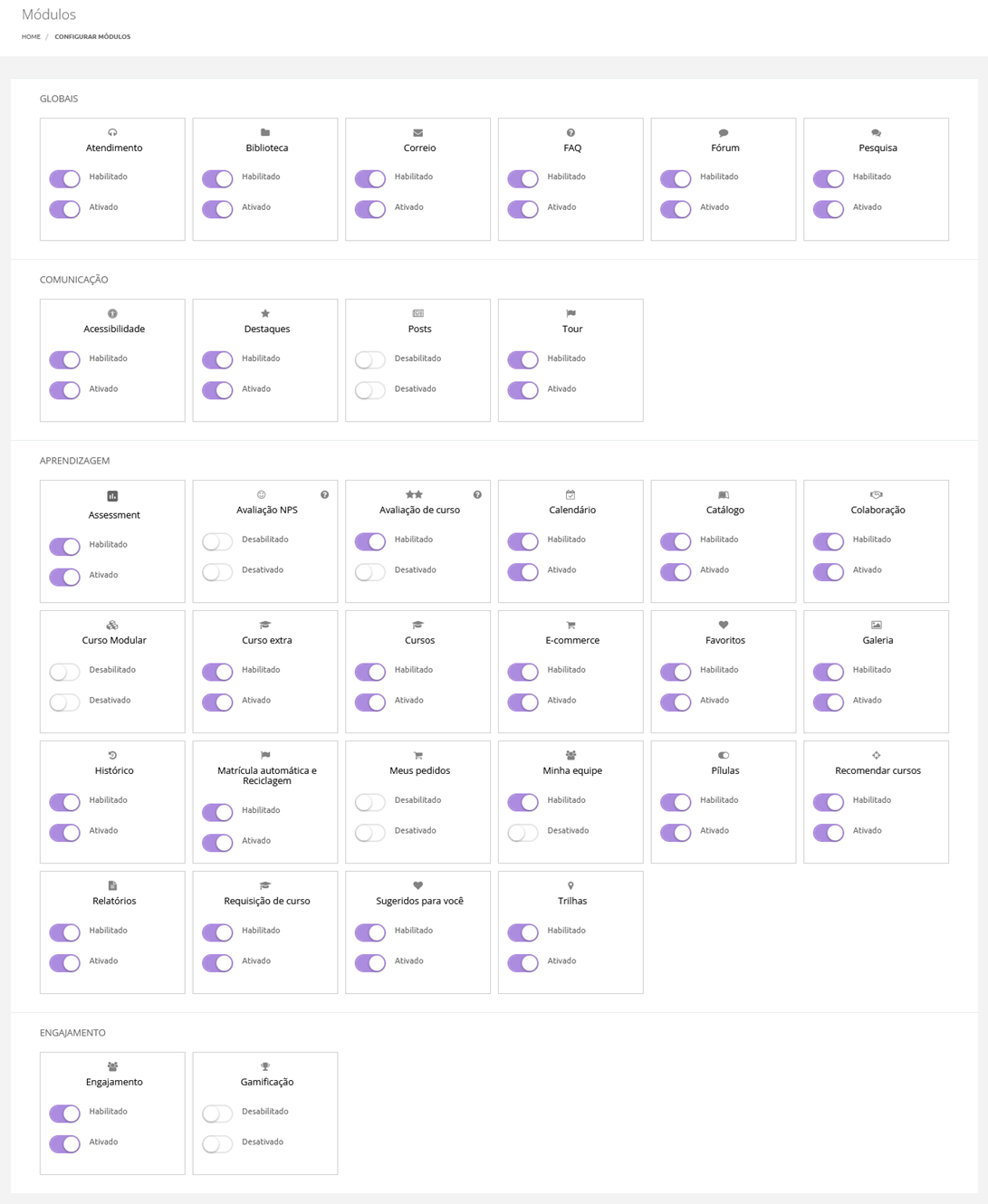988x1204 pixels.
Task: Enable the Posts module Desabilitado toggle
Action: pos(369,360)
